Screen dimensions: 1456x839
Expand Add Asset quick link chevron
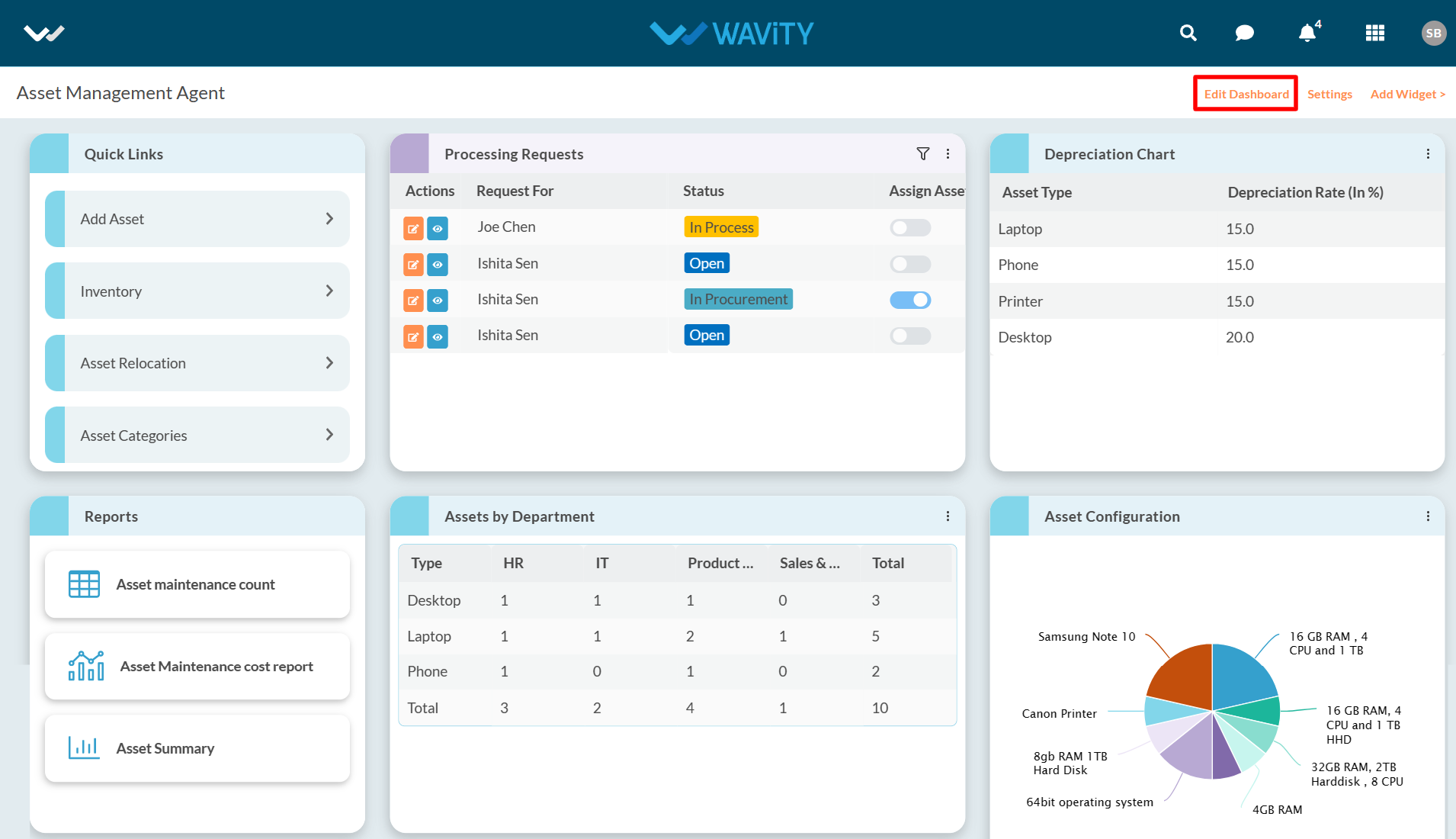coord(329,219)
